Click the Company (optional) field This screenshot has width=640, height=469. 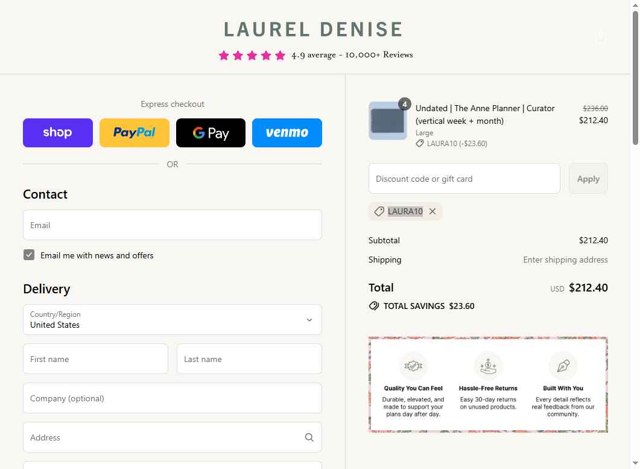tap(172, 398)
